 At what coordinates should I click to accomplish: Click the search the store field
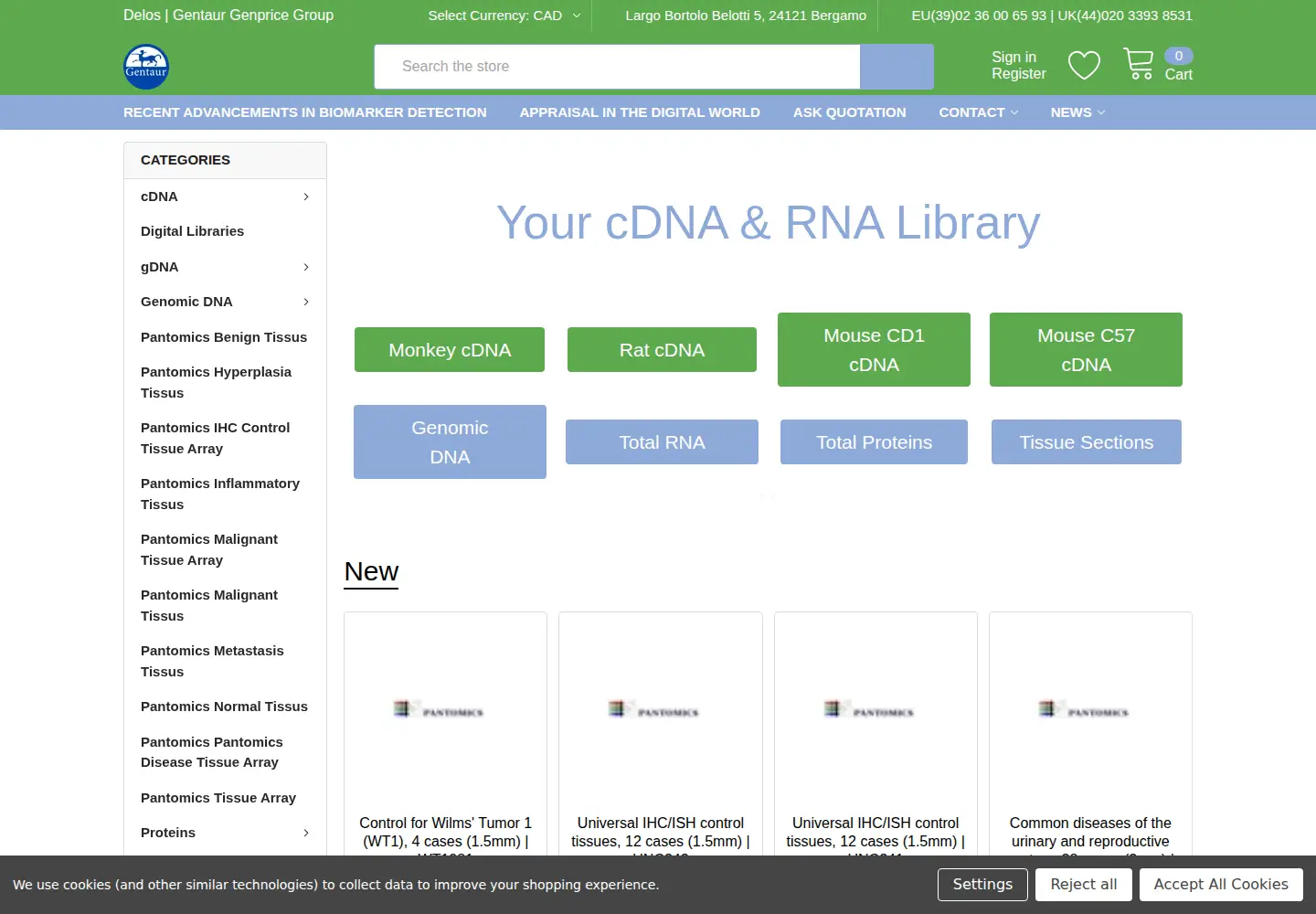[x=617, y=67]
